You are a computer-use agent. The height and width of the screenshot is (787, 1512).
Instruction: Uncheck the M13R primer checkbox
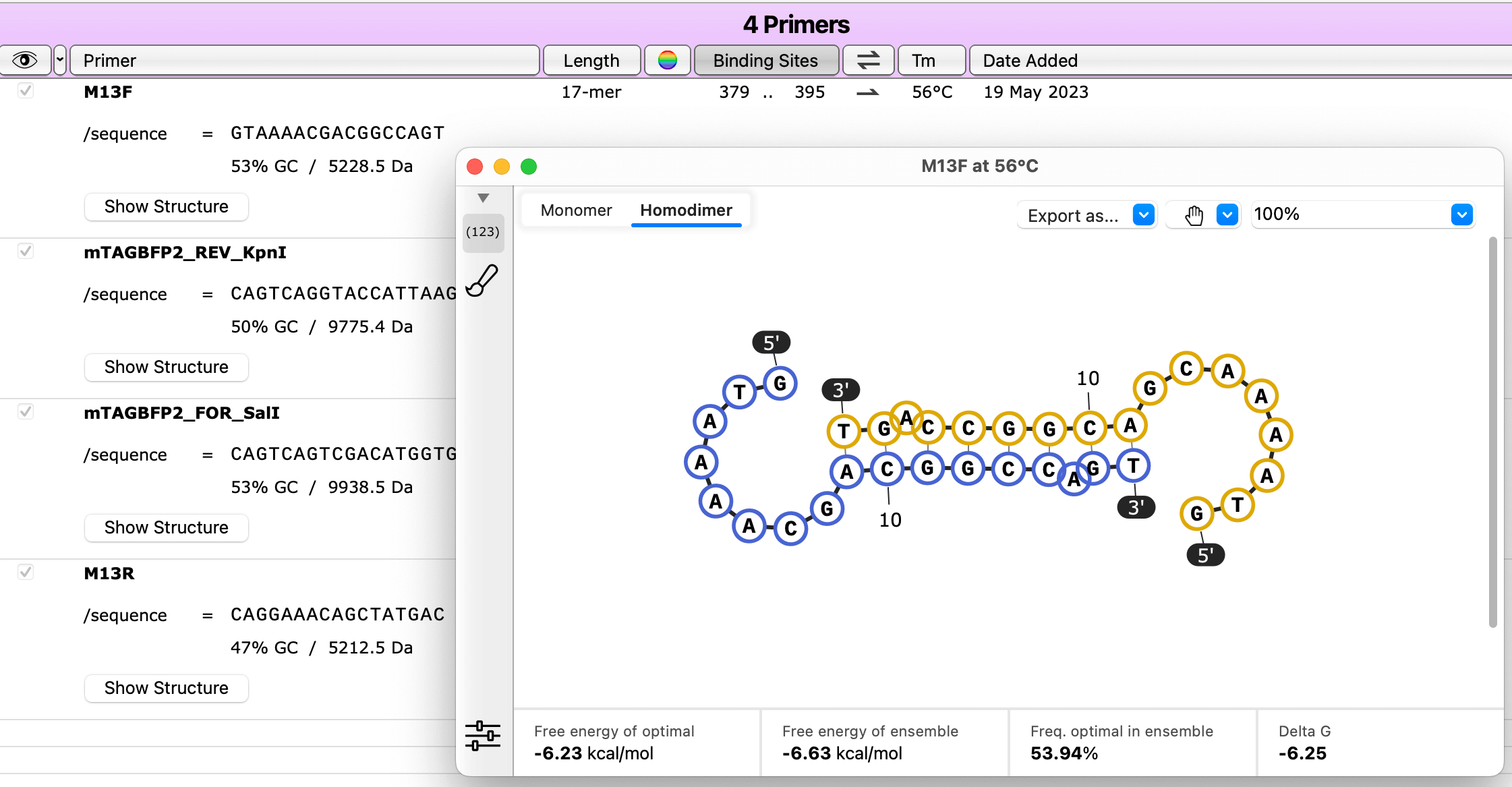(x=26, y=573)
